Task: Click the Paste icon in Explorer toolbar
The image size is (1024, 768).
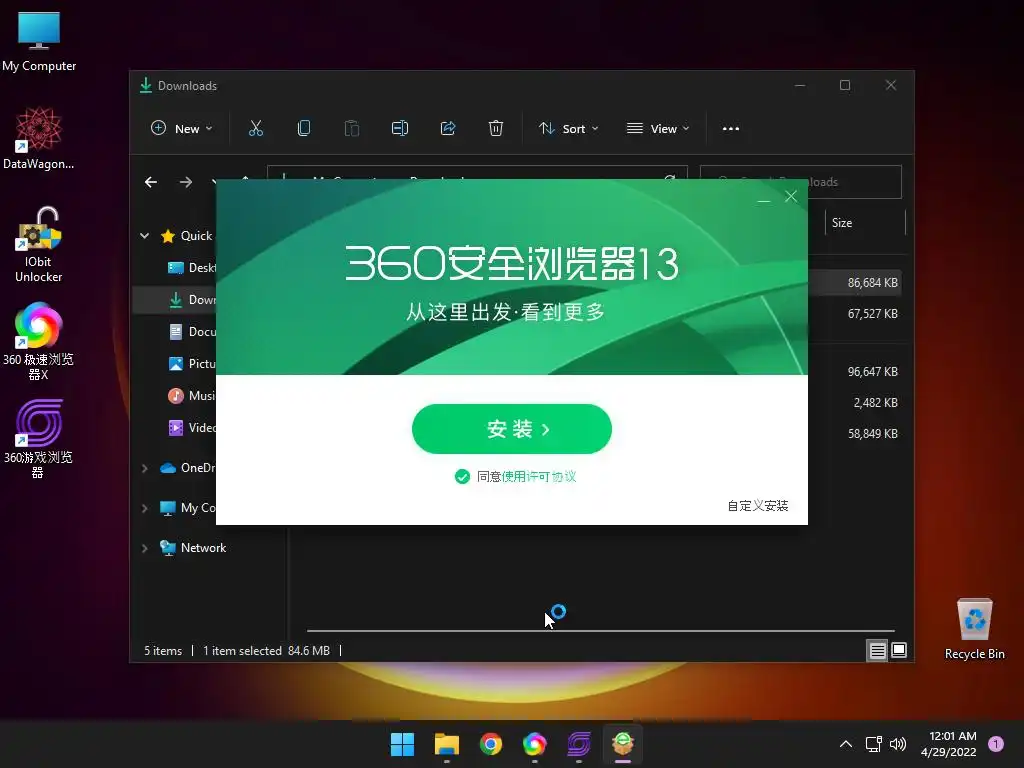Action: (352, 129)
